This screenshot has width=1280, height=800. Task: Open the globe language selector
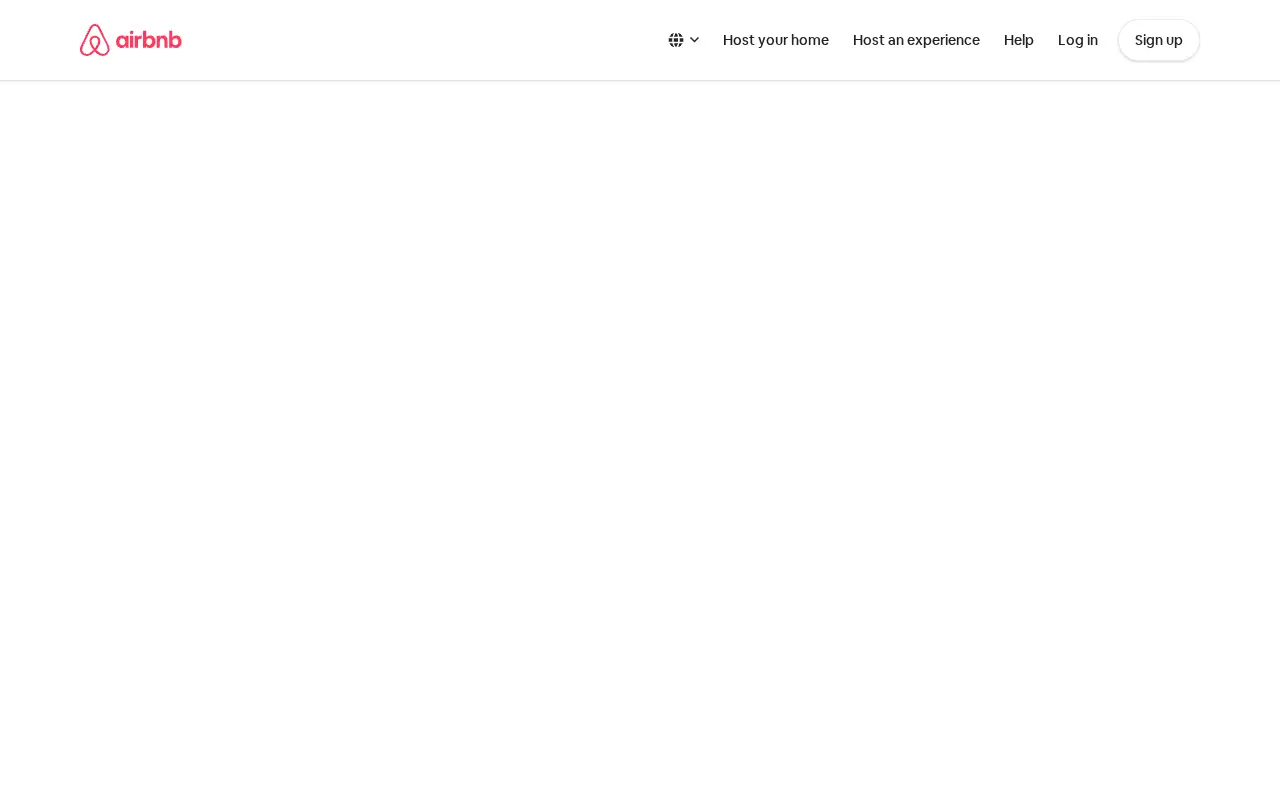(676, 40)
